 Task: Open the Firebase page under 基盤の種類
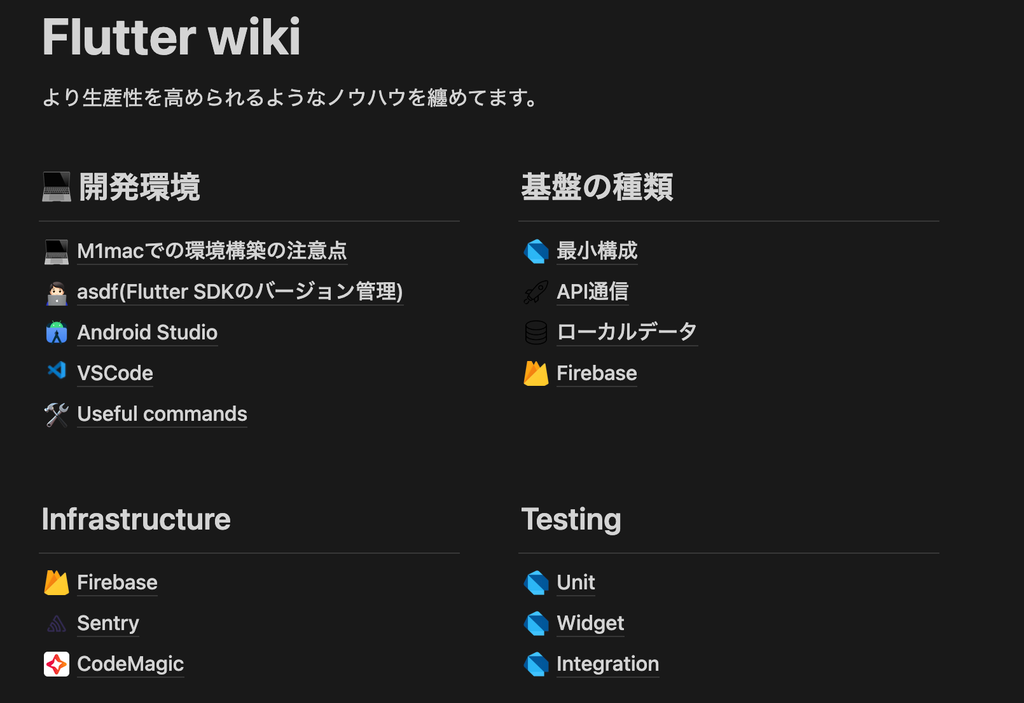(597, 373)
